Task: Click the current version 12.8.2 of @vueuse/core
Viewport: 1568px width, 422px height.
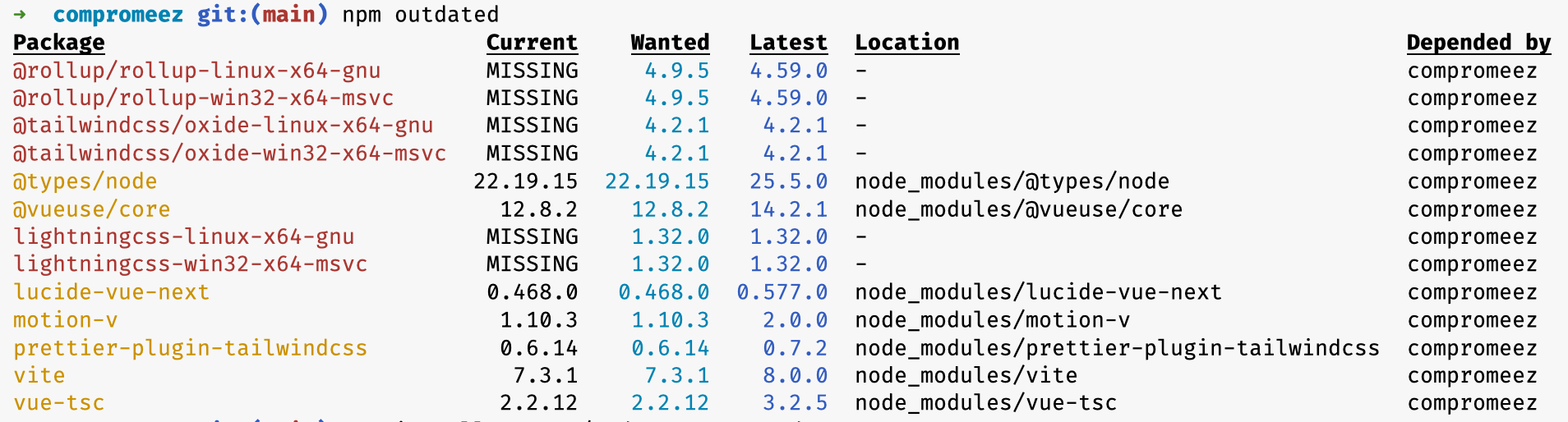Action: coord(538,209)
